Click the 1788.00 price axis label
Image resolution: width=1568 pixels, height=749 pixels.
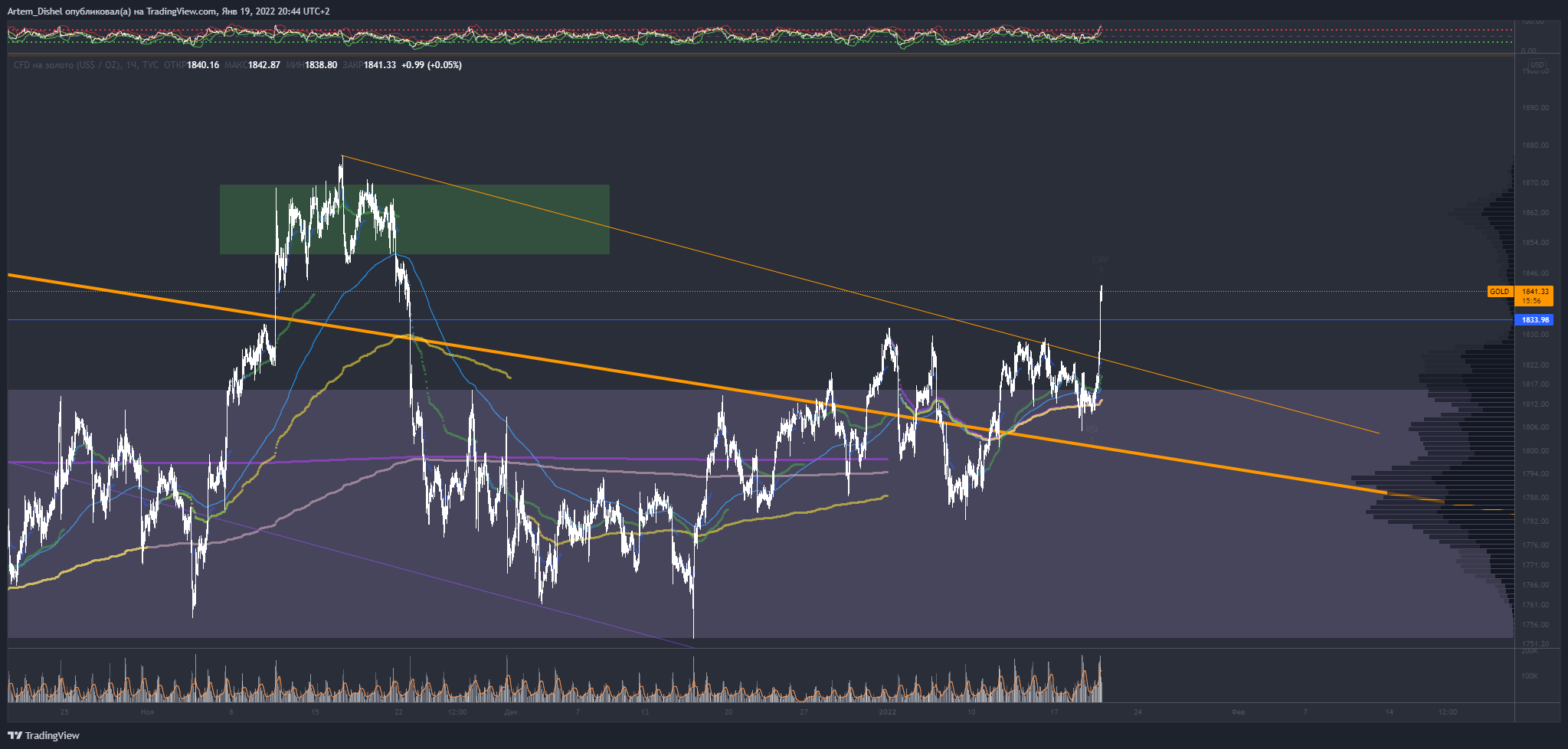click(x=1535, y=498)
